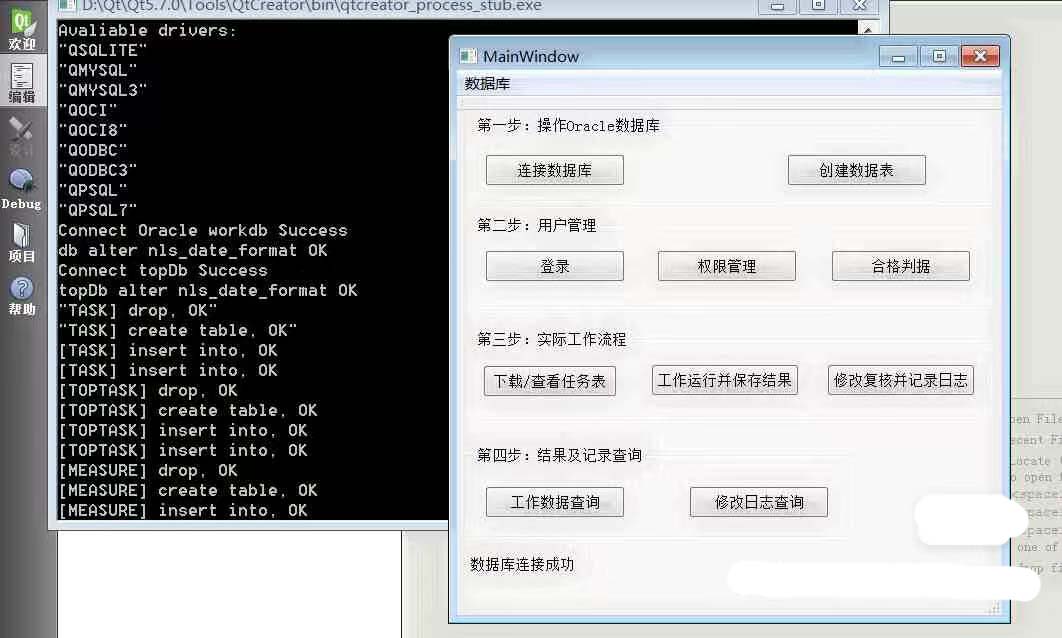Viewport: 1062px width, 638px height.
Task: Click the 工作运行并保存结果 button
Action: [725, 380]
